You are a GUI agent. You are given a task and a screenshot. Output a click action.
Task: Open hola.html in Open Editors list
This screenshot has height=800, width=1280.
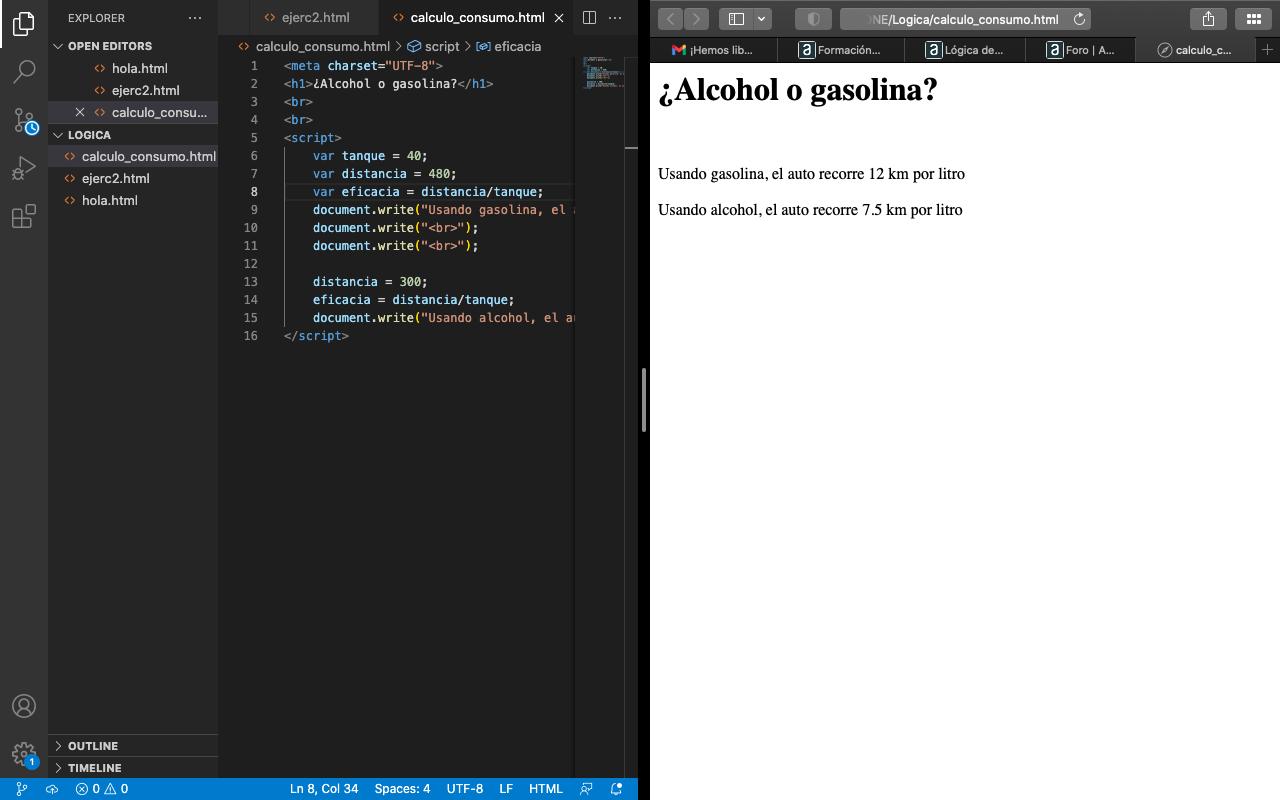(133, 68)
